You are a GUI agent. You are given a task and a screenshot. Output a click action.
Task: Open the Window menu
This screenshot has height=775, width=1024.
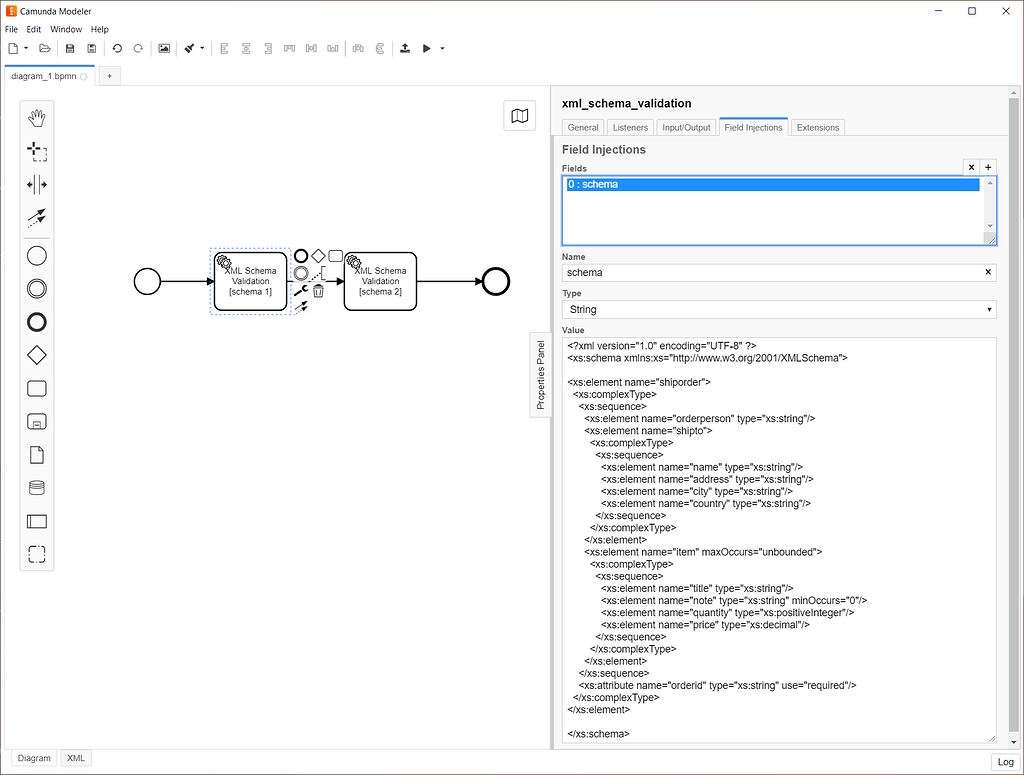(66, 29)
